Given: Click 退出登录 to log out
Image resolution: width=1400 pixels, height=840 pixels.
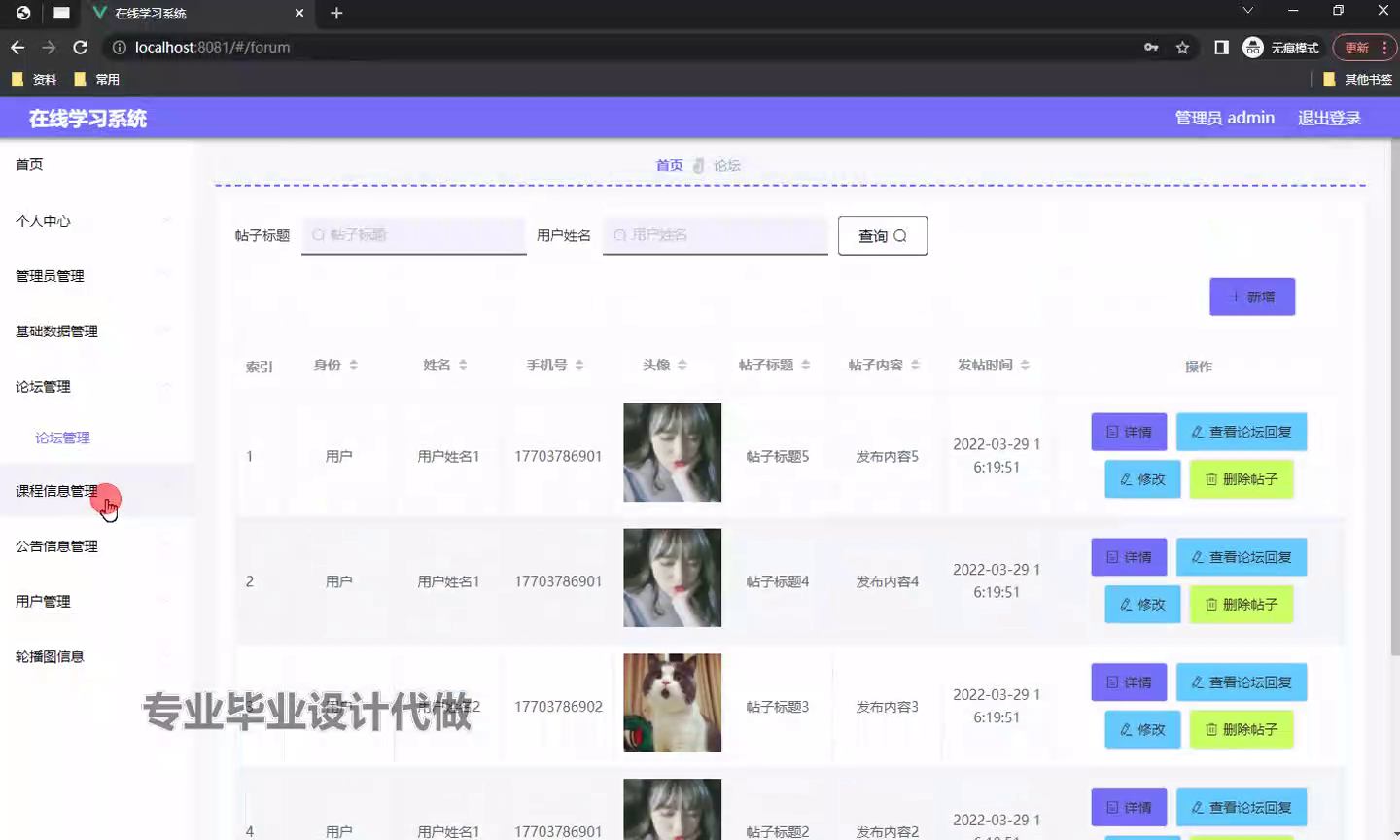Looking at the screenshot, I should 1329,118.
